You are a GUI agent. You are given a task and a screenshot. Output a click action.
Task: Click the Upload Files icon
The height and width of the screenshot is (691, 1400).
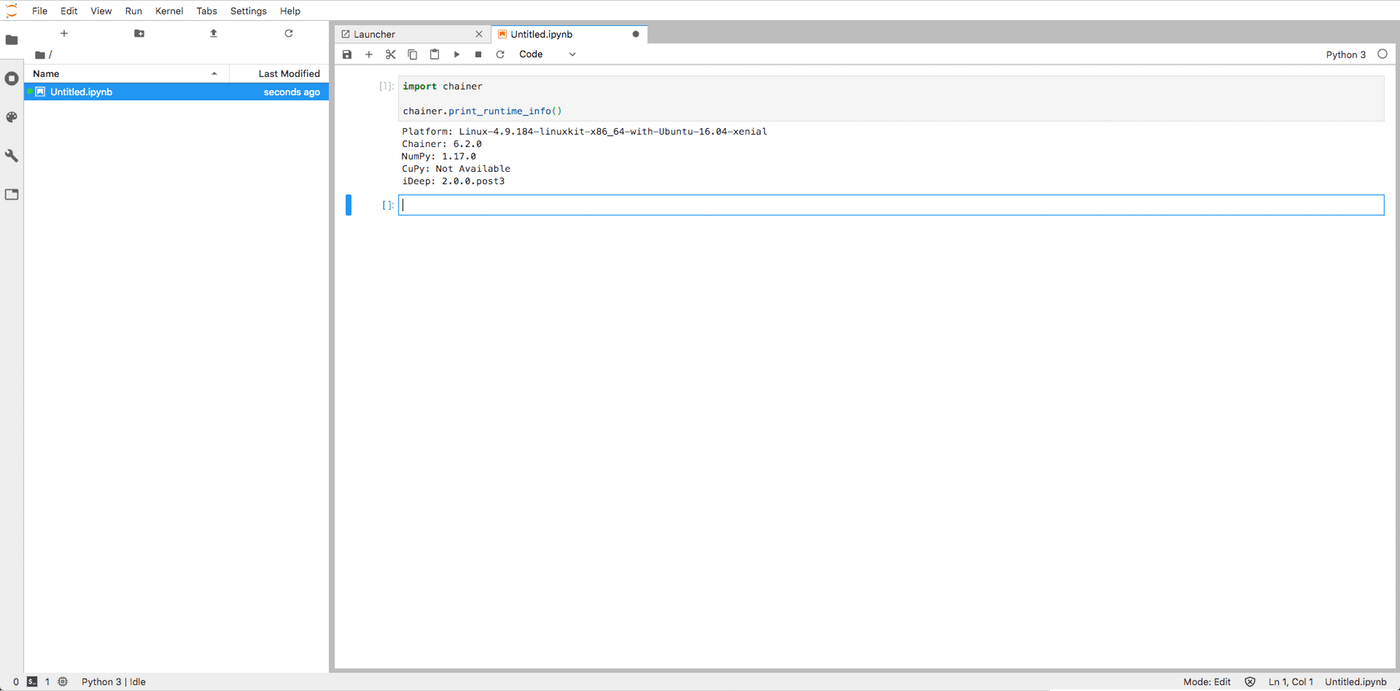(x=213, y=33)
